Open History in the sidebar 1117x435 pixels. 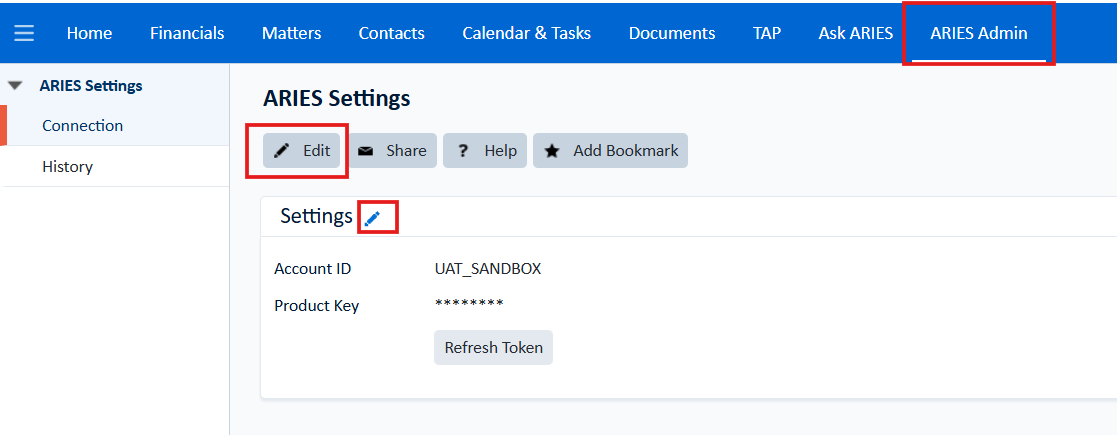[x=68, y=167]
